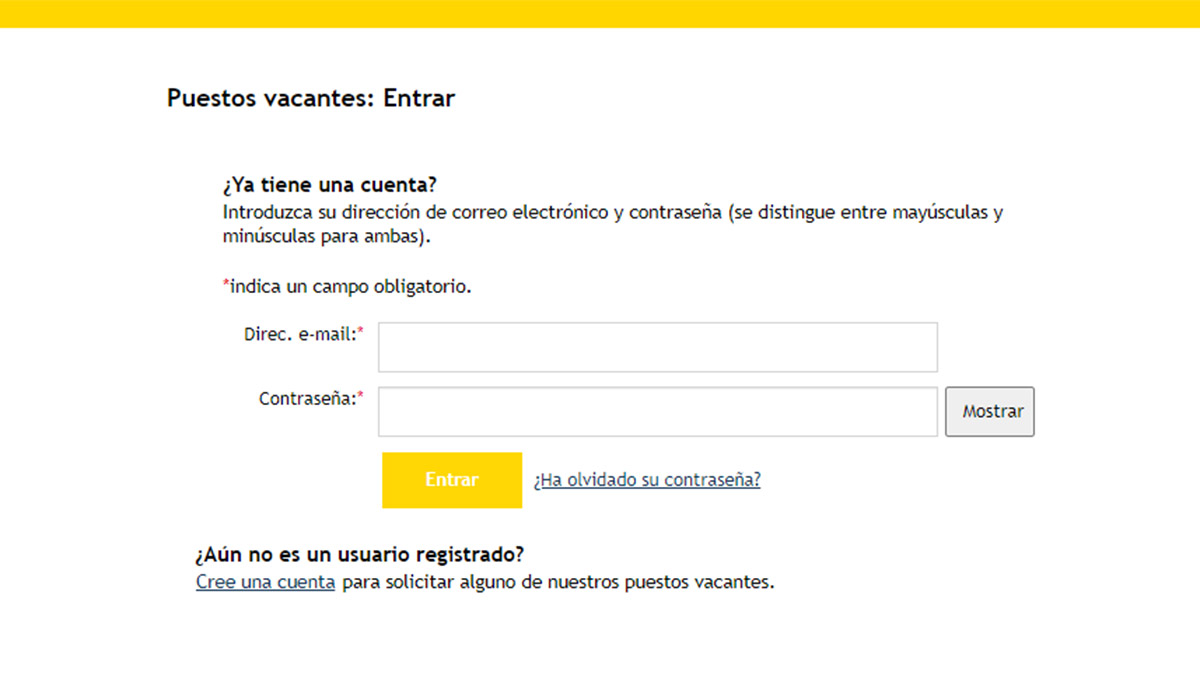Screen dimensions: 1200x675
Task: Click the Direc. e-mail label text
Action: 299,334
